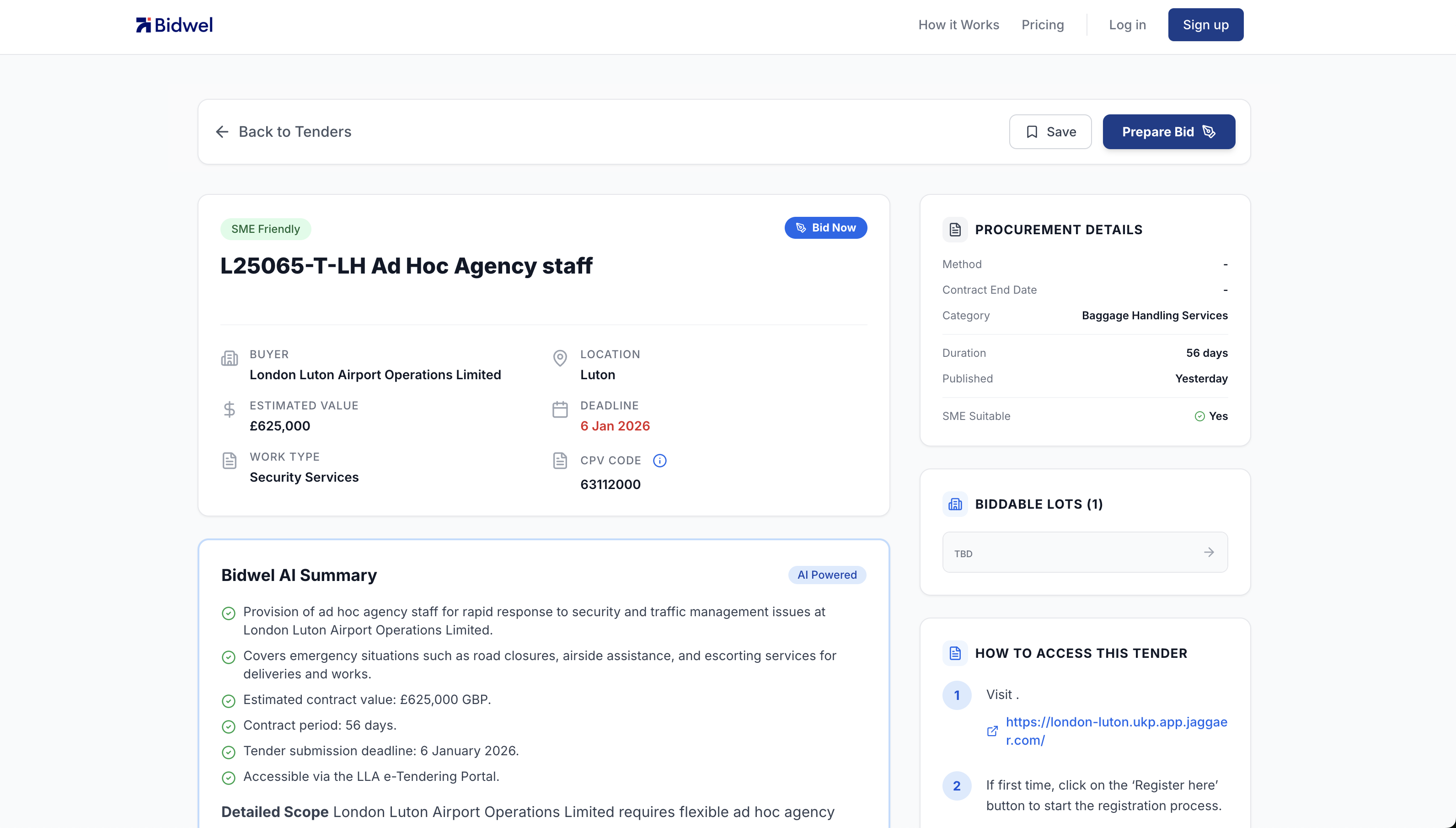This screenshot has width=1456, height=828.
Task: Click the deadline calendar icon
Action: [560, 409]
